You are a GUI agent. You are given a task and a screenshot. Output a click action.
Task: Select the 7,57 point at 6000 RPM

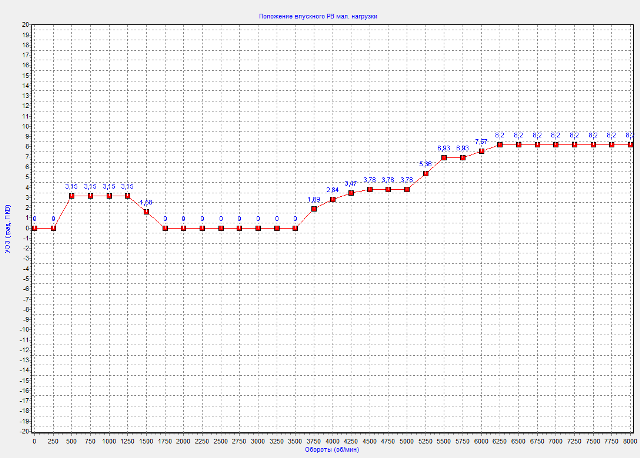coord(481,151)
